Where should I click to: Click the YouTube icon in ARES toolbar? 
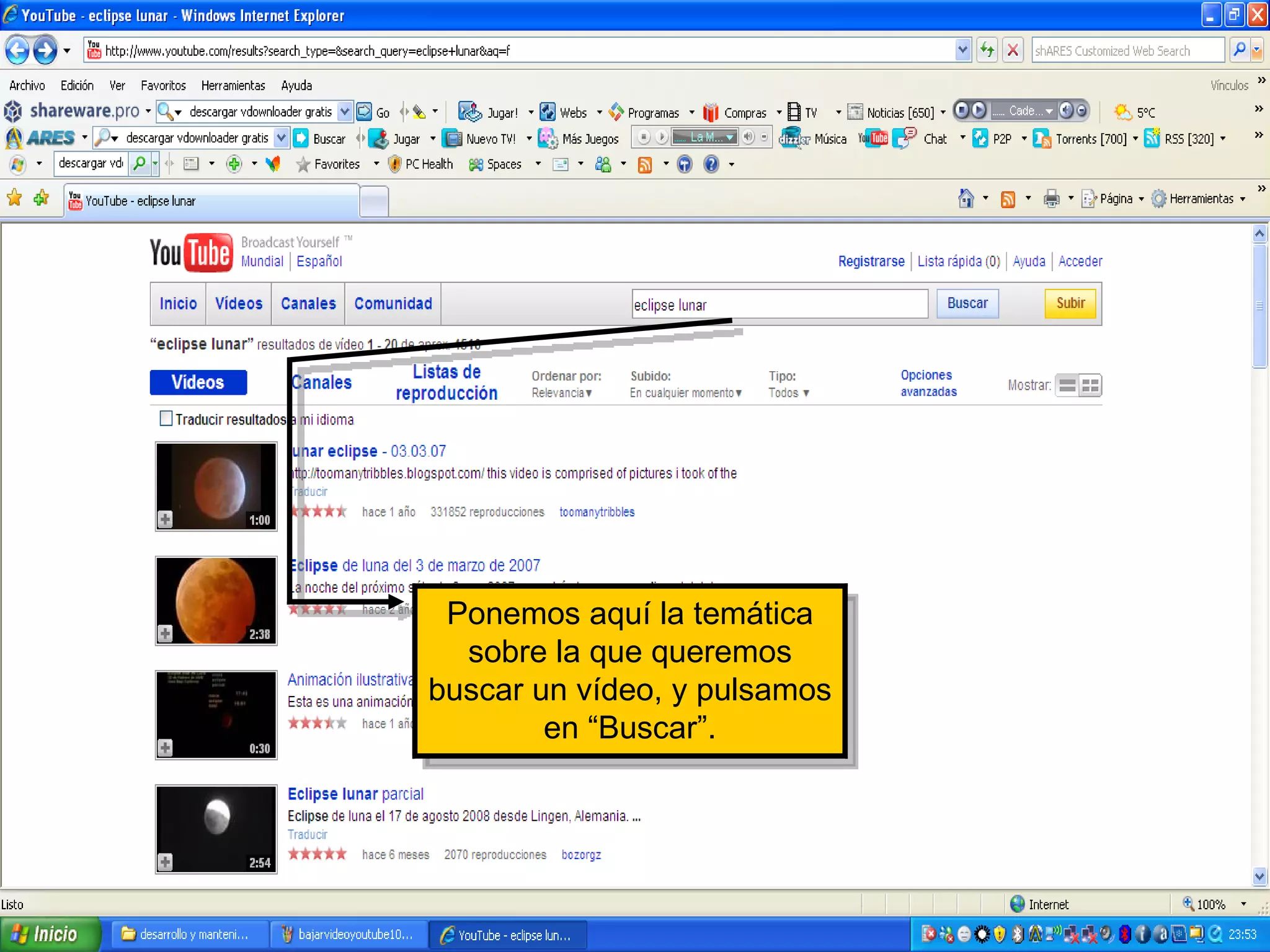873,138
